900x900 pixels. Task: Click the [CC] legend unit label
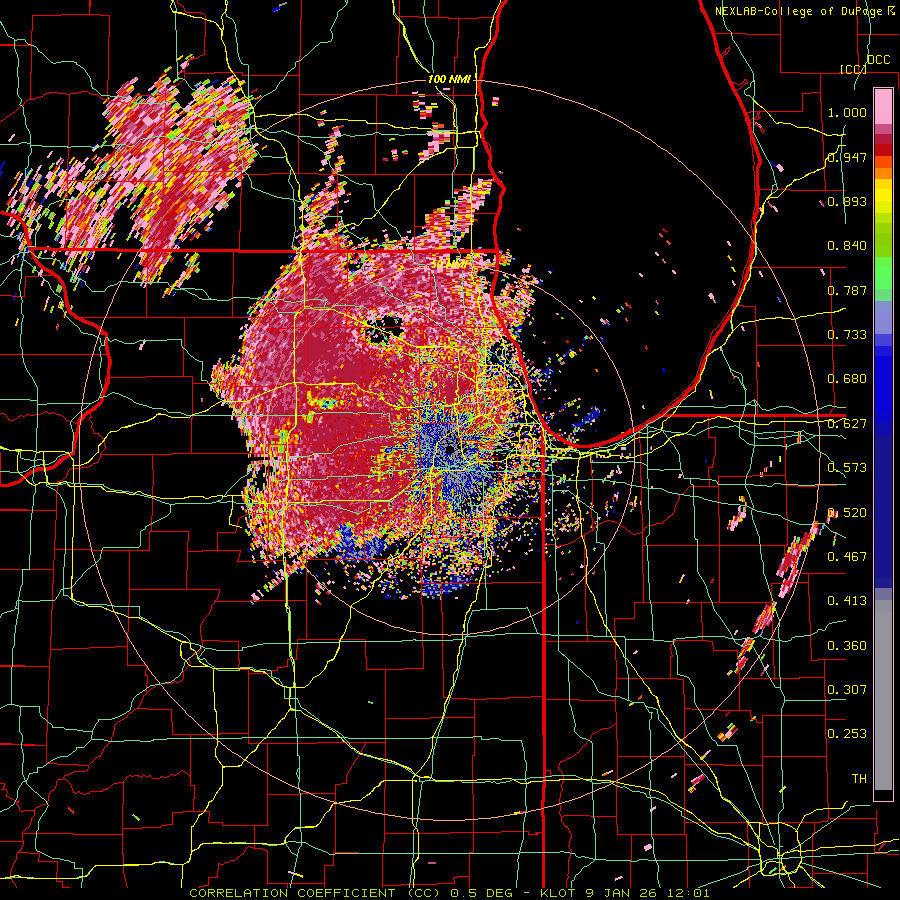pyautogui.click(x=853, y=69)
